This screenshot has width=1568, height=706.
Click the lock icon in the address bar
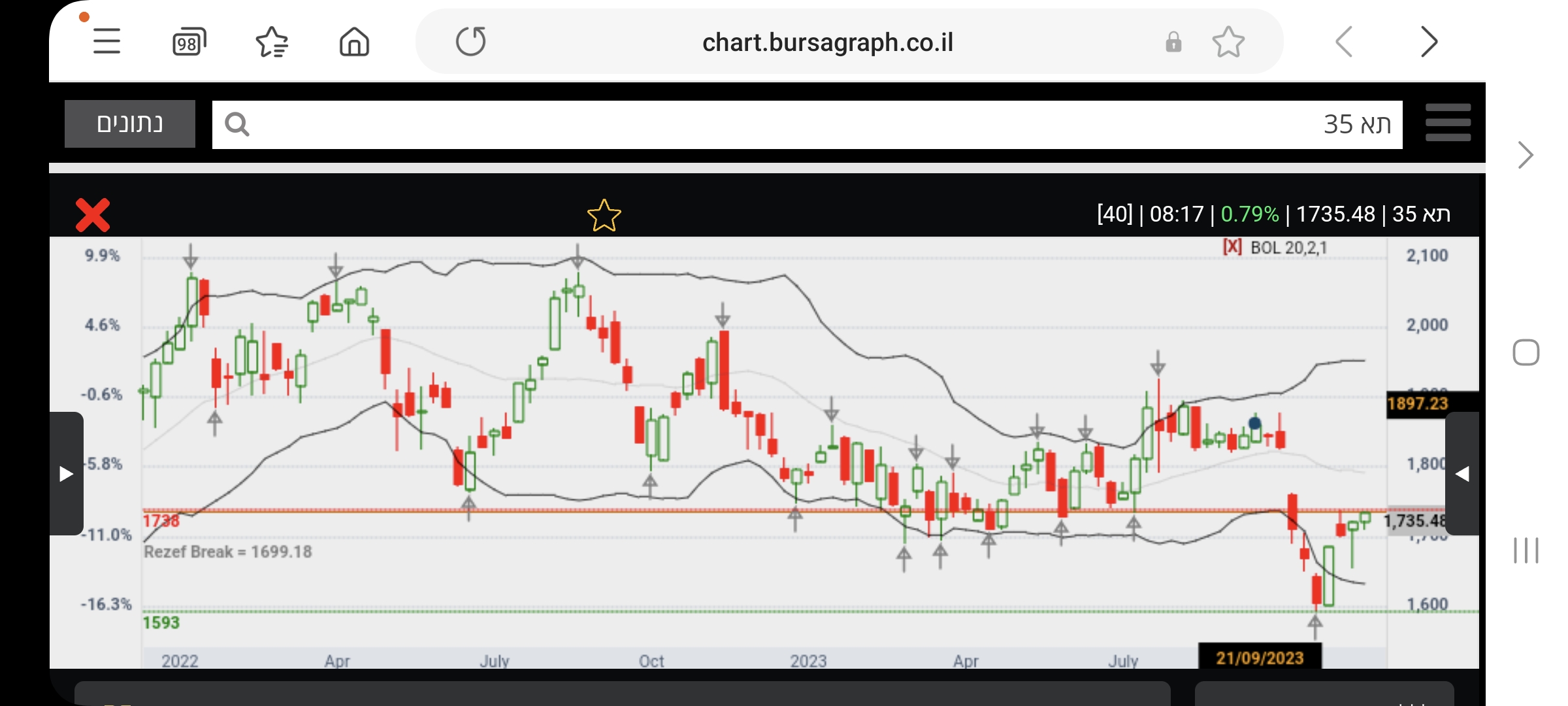(1173, 42)
